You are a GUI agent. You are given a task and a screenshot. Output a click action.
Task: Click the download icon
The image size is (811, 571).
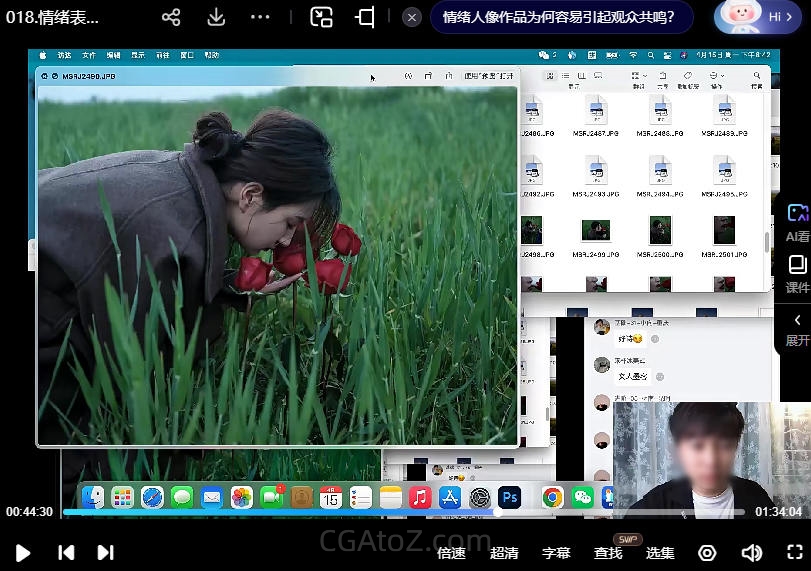(x=216, y=17)
